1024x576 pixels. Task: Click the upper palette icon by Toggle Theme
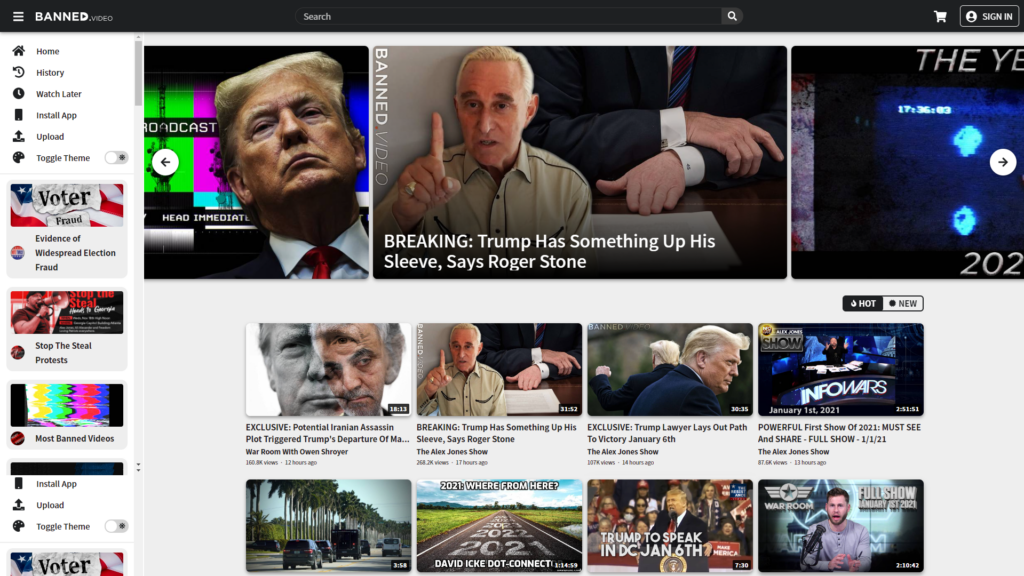18,157
